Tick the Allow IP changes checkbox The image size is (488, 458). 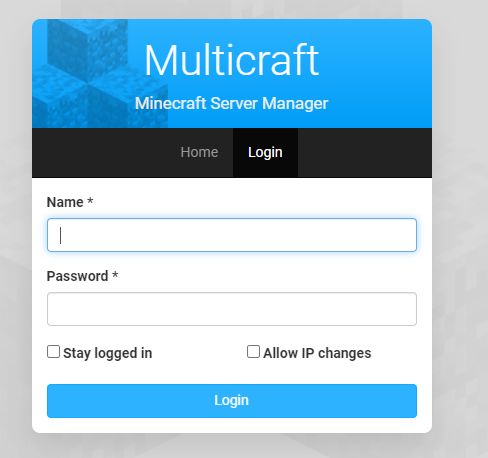[253, 352]
